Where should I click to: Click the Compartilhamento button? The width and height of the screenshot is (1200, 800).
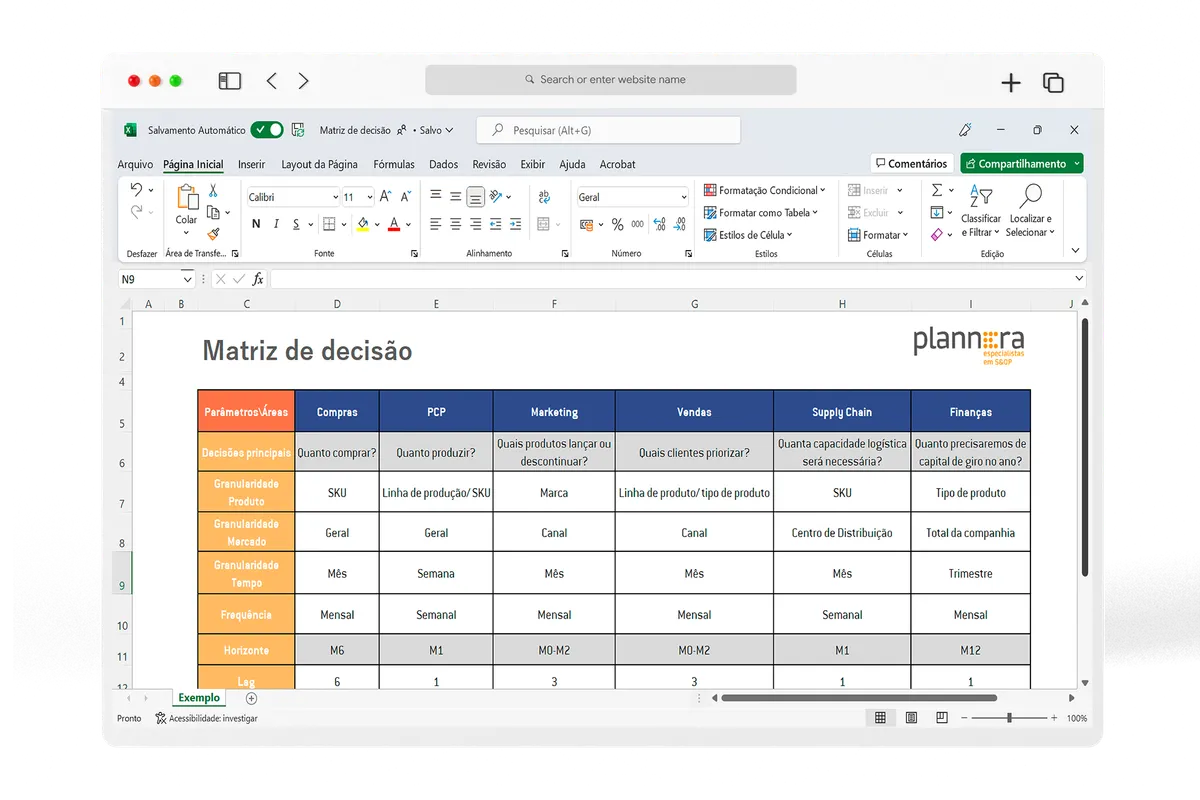tap(1022, 163)
